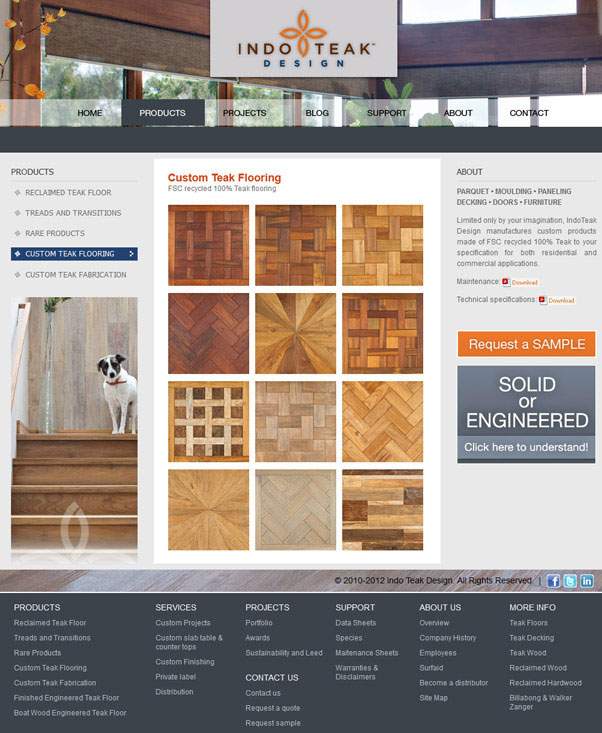Select Custom Teak Fabrication in sidebar
Viewport: 602px width, 733px height.
[76, 275]
